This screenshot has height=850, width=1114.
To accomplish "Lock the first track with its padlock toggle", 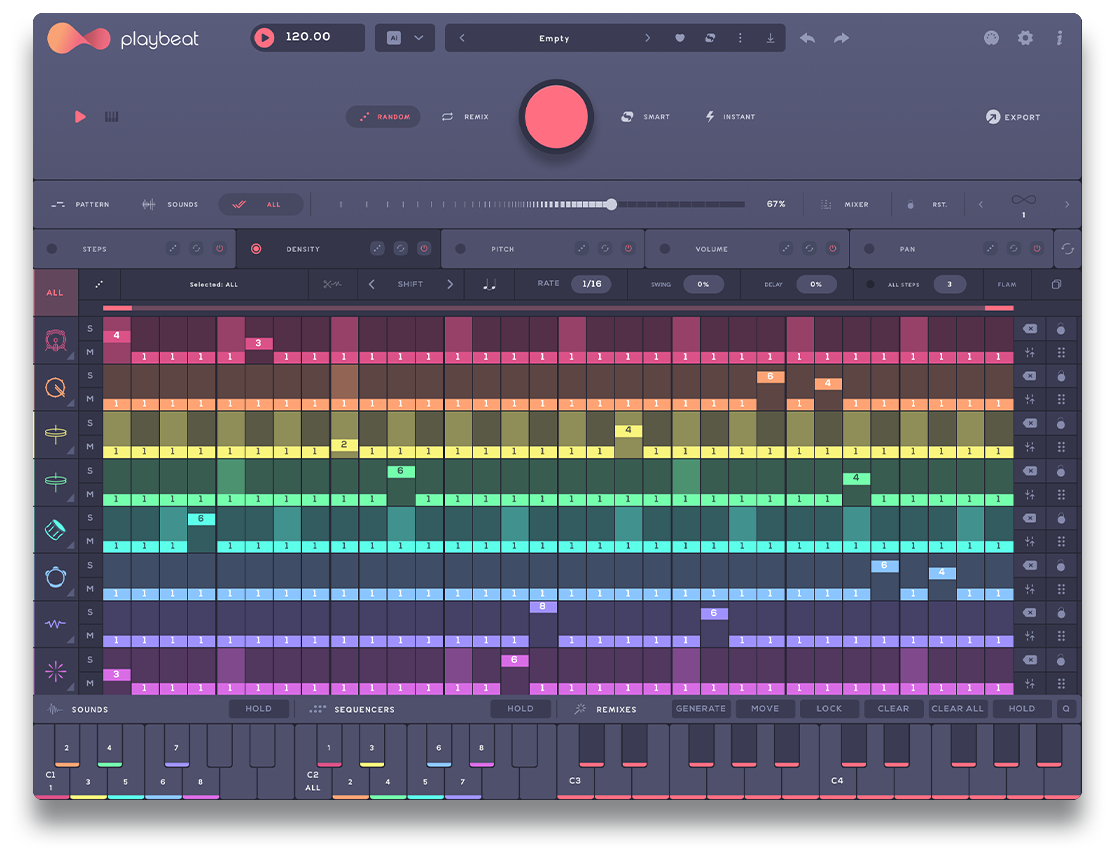I will [1059, 330].
